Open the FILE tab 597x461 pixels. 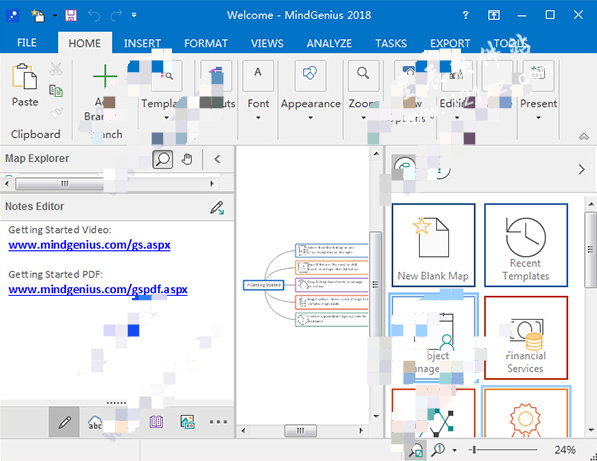27,43
